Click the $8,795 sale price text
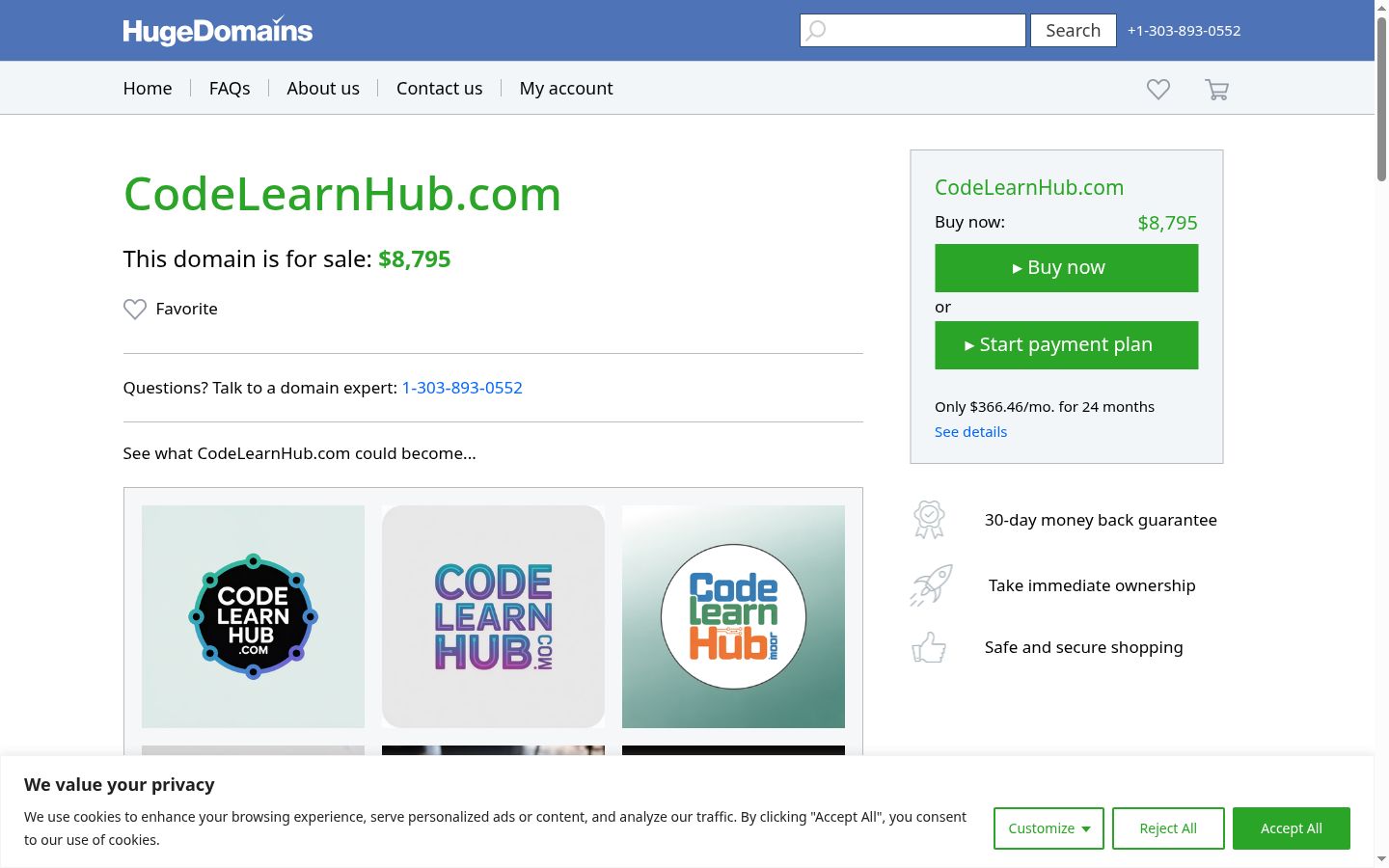Screen dimensions: 1389x868 pos(415,259)
